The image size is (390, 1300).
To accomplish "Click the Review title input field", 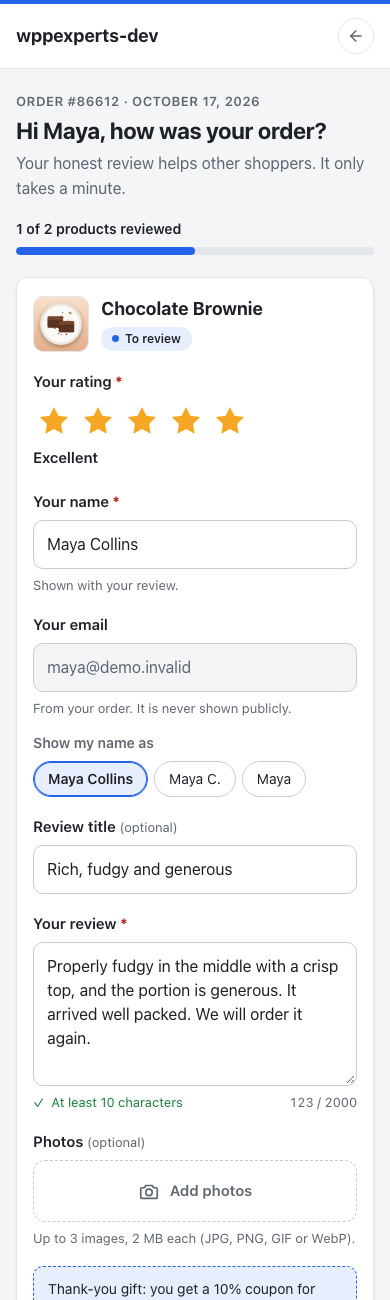I will [195, 869].
